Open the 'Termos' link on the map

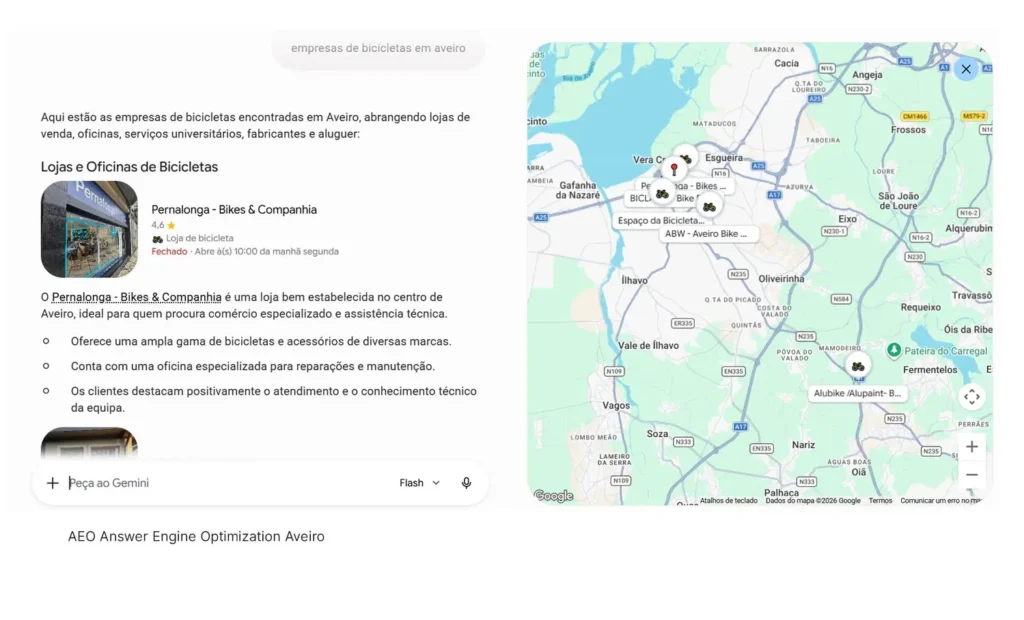(x=880, y=500)
